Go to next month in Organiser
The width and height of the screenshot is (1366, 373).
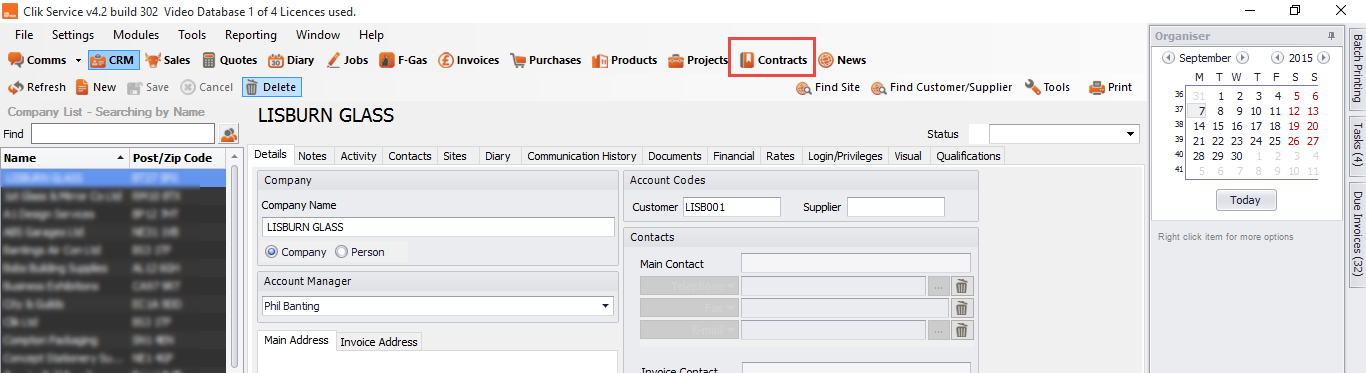pyautogui.click(x=1243, y=58)
